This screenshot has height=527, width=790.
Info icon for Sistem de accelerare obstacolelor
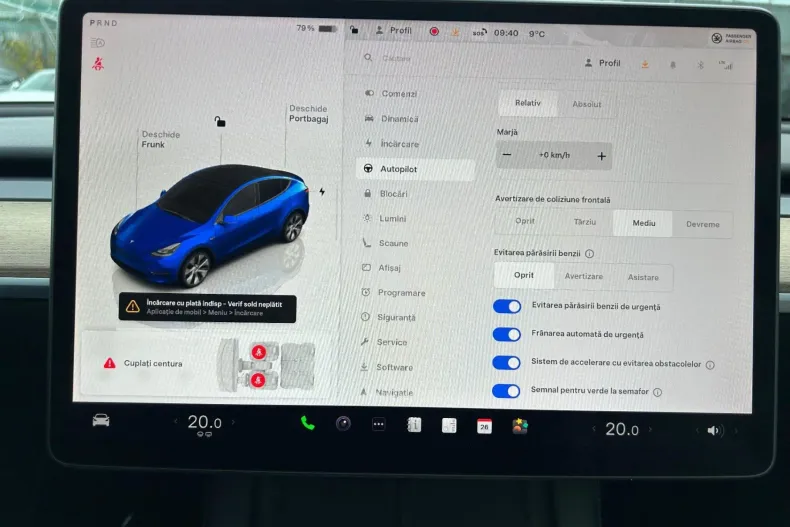[x=710, y=365]
